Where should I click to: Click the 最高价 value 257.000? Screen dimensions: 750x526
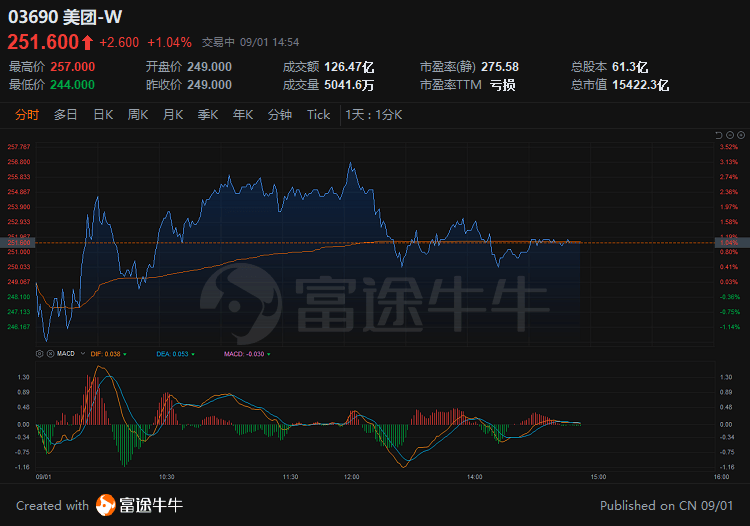coord(73,67)
